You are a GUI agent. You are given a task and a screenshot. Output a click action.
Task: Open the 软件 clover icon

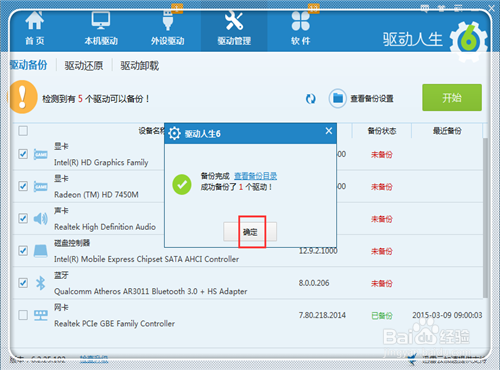tap(301, 21)
